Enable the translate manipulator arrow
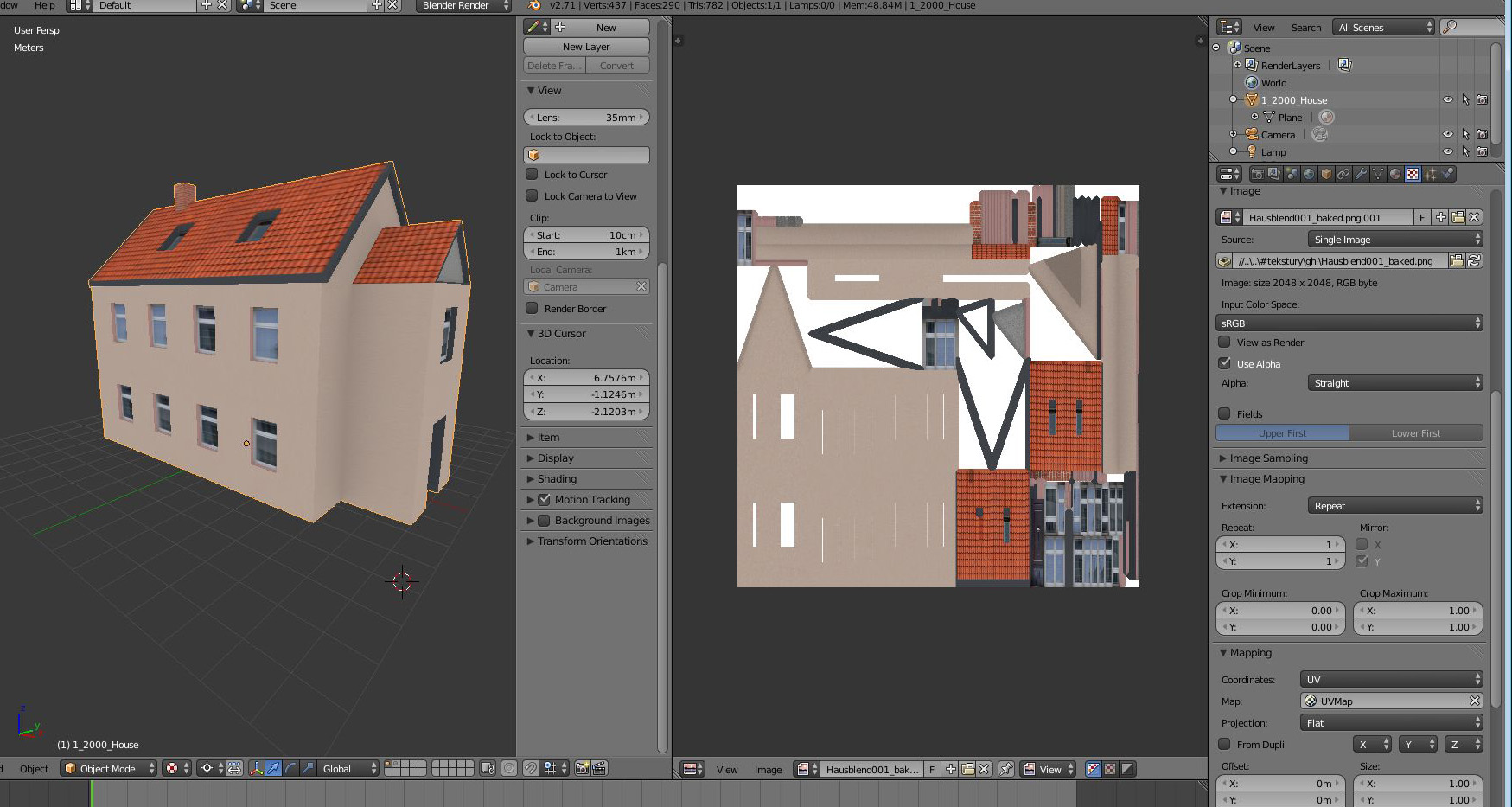Viewport: 1512px width, 807px height. [273, 768]
